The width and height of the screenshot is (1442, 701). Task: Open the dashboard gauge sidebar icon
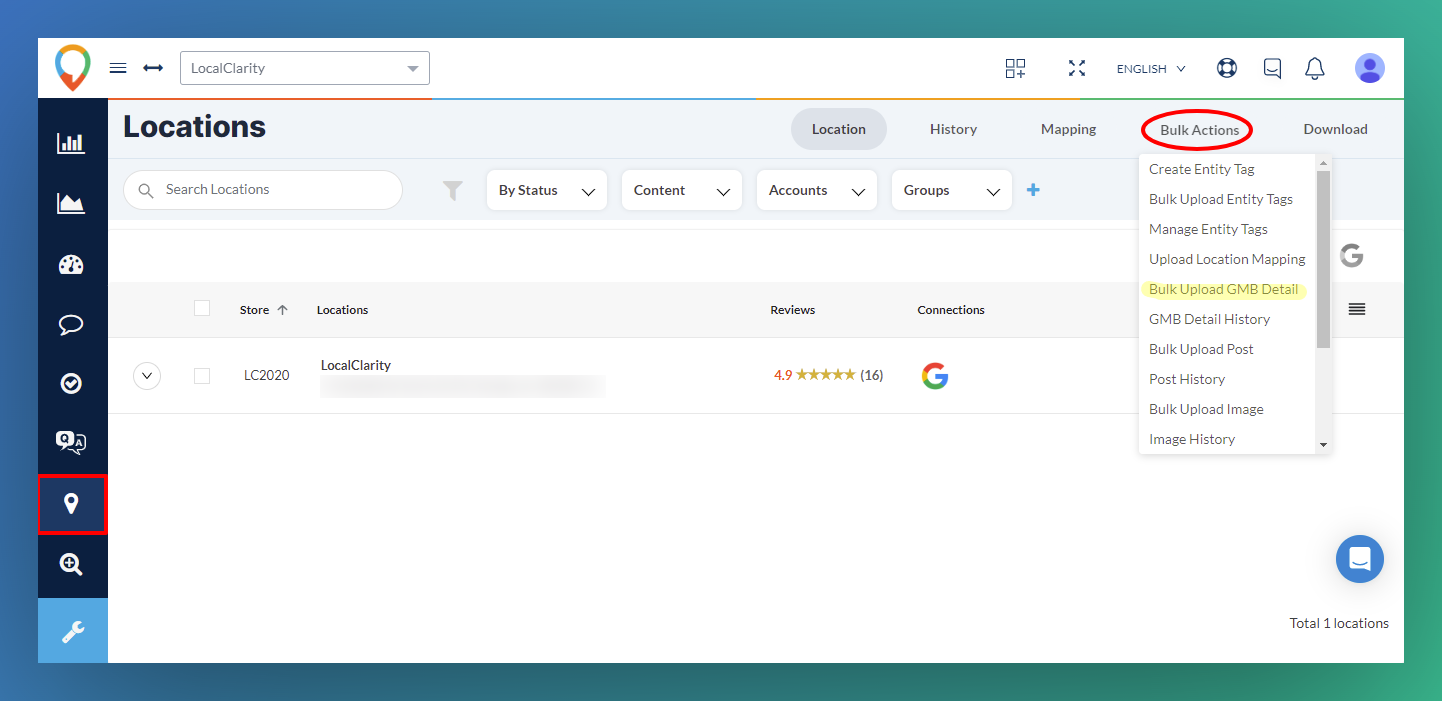click(71, 265)
